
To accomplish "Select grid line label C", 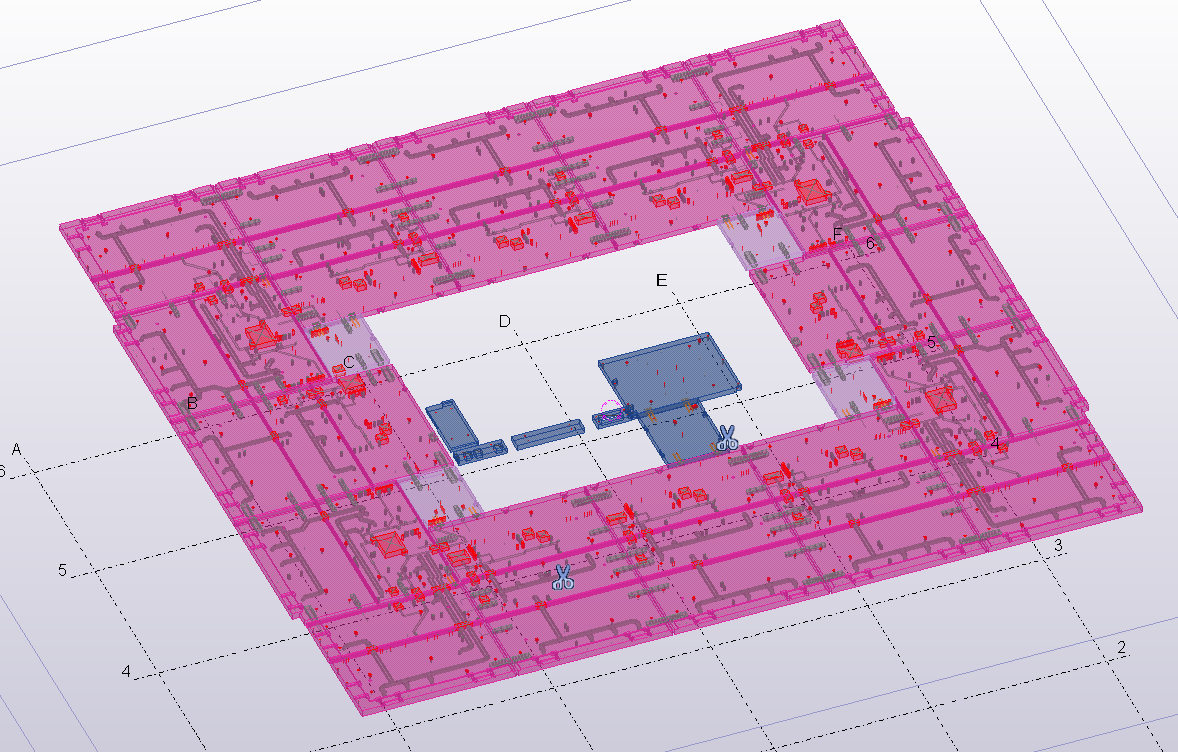I will 347,361.
